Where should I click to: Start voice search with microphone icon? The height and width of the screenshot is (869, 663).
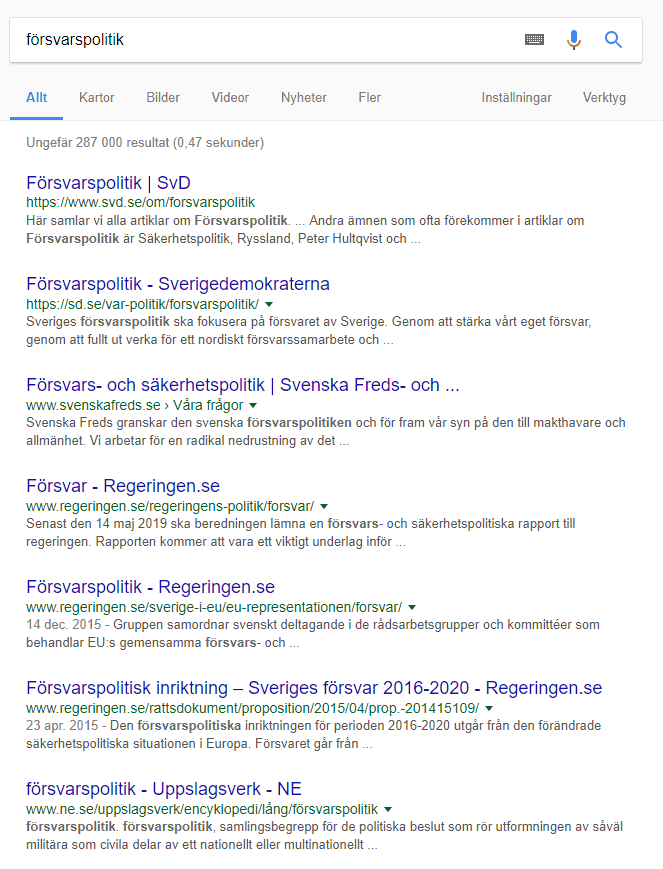pos(574,40)
